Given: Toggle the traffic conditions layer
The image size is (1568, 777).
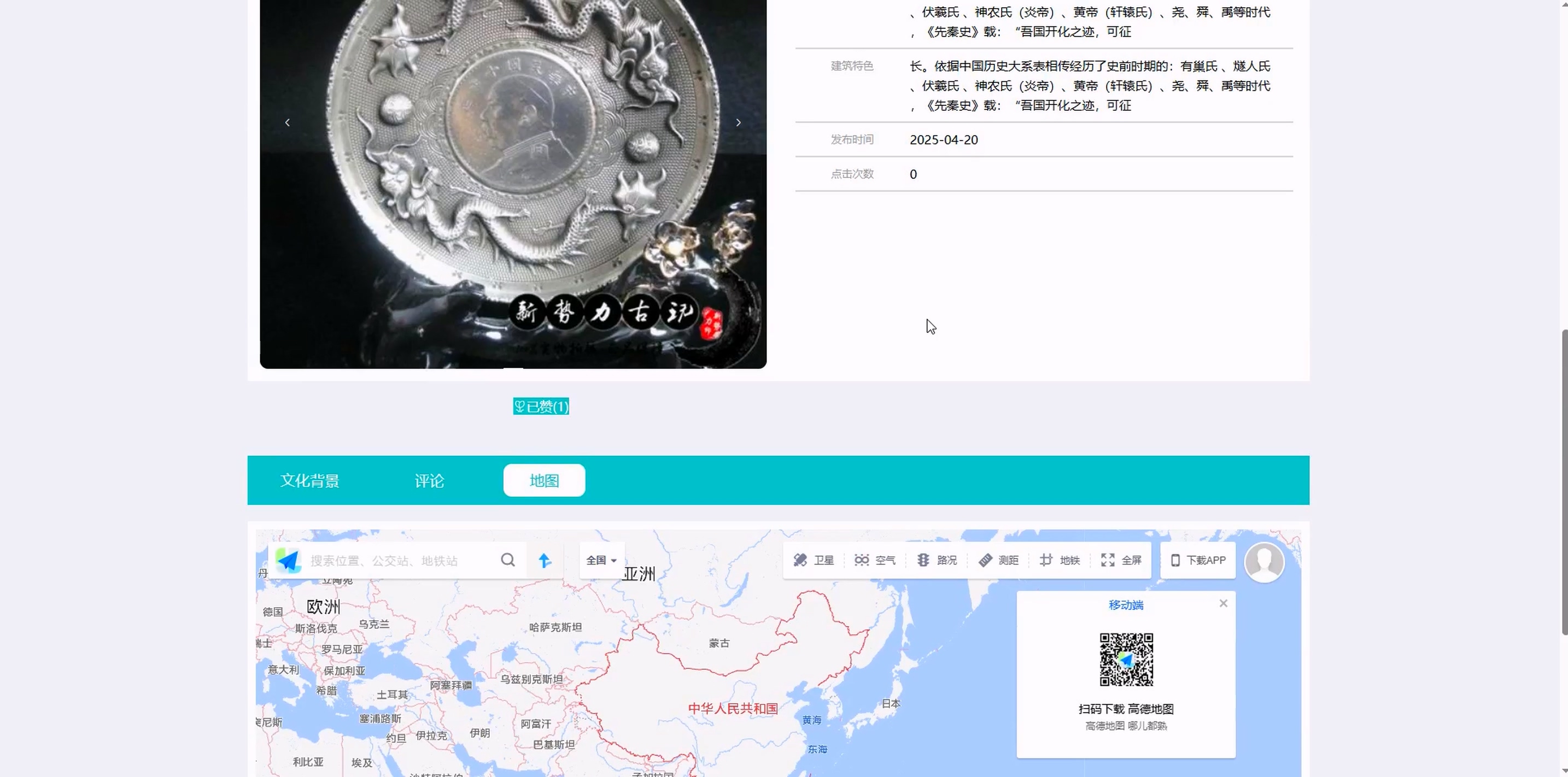Looking at the screenshot, I should [937, 561].
